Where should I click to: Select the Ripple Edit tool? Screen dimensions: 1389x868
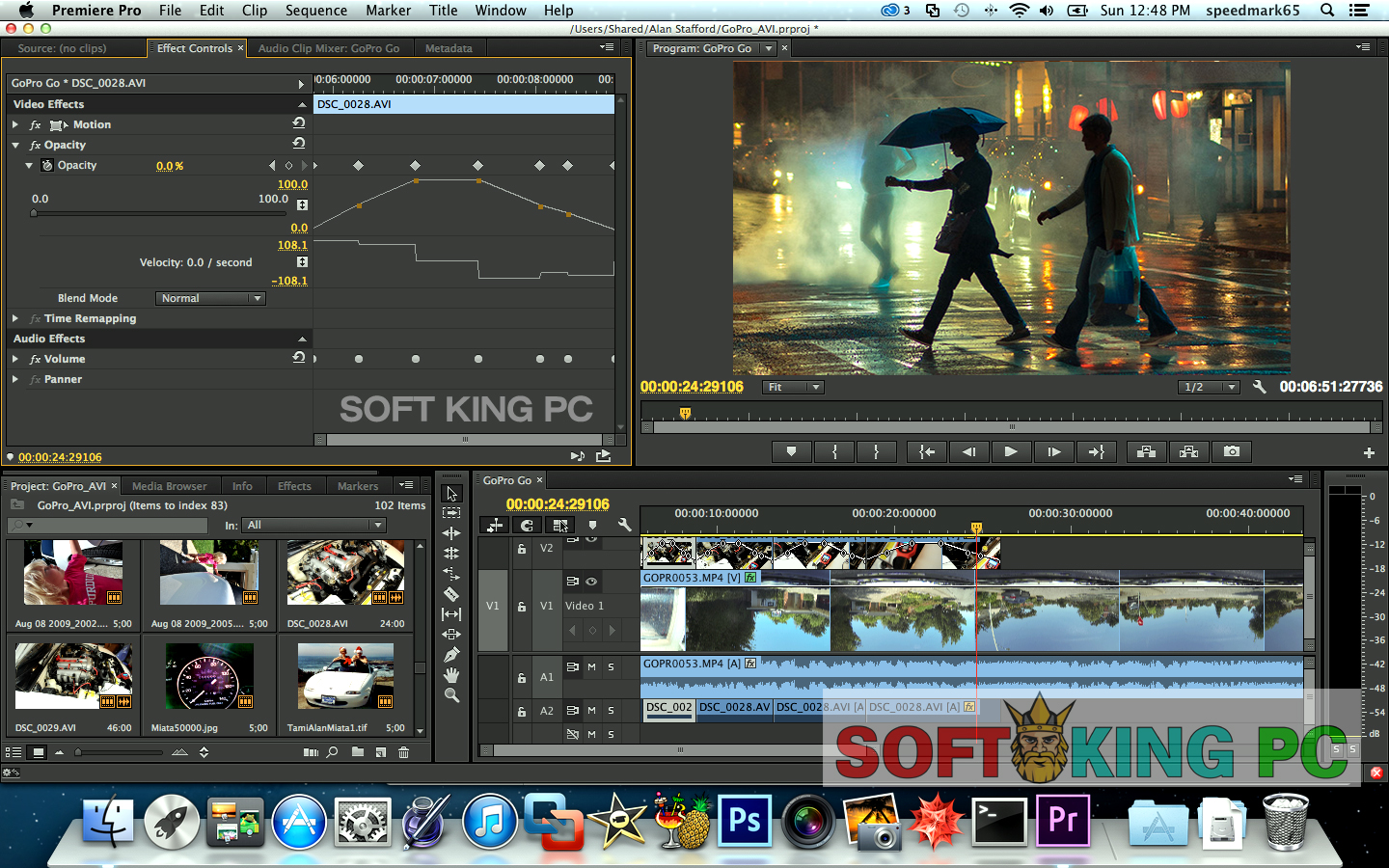(x=451, y=533)
